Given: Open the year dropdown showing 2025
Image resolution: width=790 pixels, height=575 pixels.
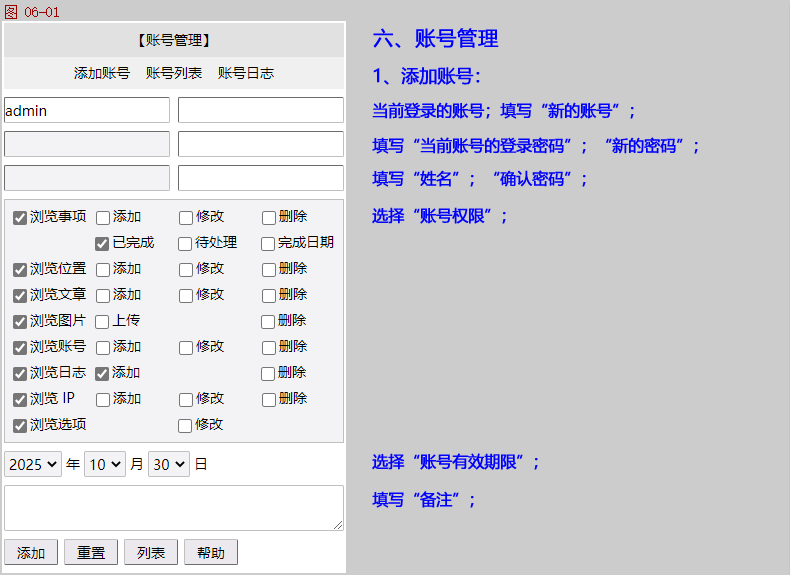Looking at the screenshot, I should 33,465.
